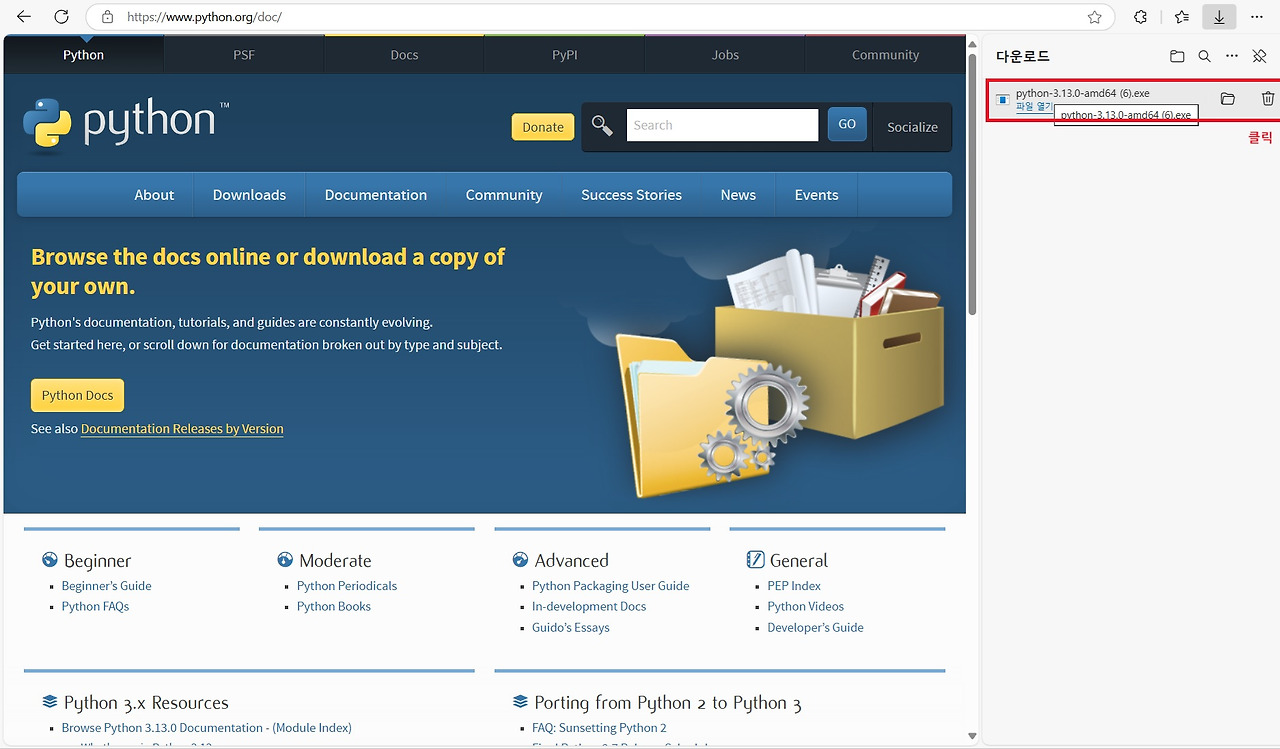This screenshot has height=749, width=1280.
Task: Open the Guido's Essays link
Action: tap(571, 627)
